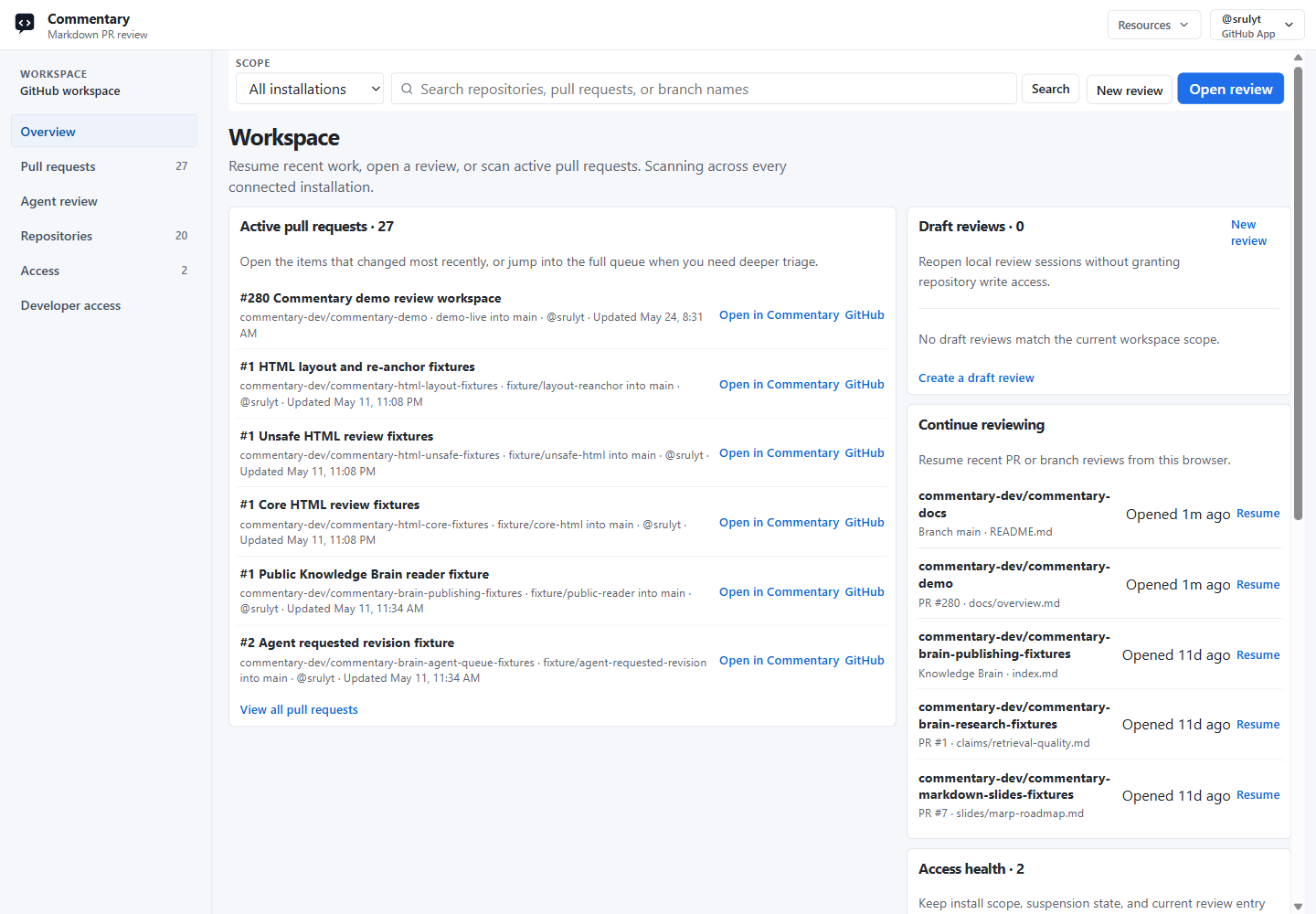Viewport: 1316px width, 914px height.
Task: Open Unsafe HTML review fixtures on GitHub
Action: (865, 453)
